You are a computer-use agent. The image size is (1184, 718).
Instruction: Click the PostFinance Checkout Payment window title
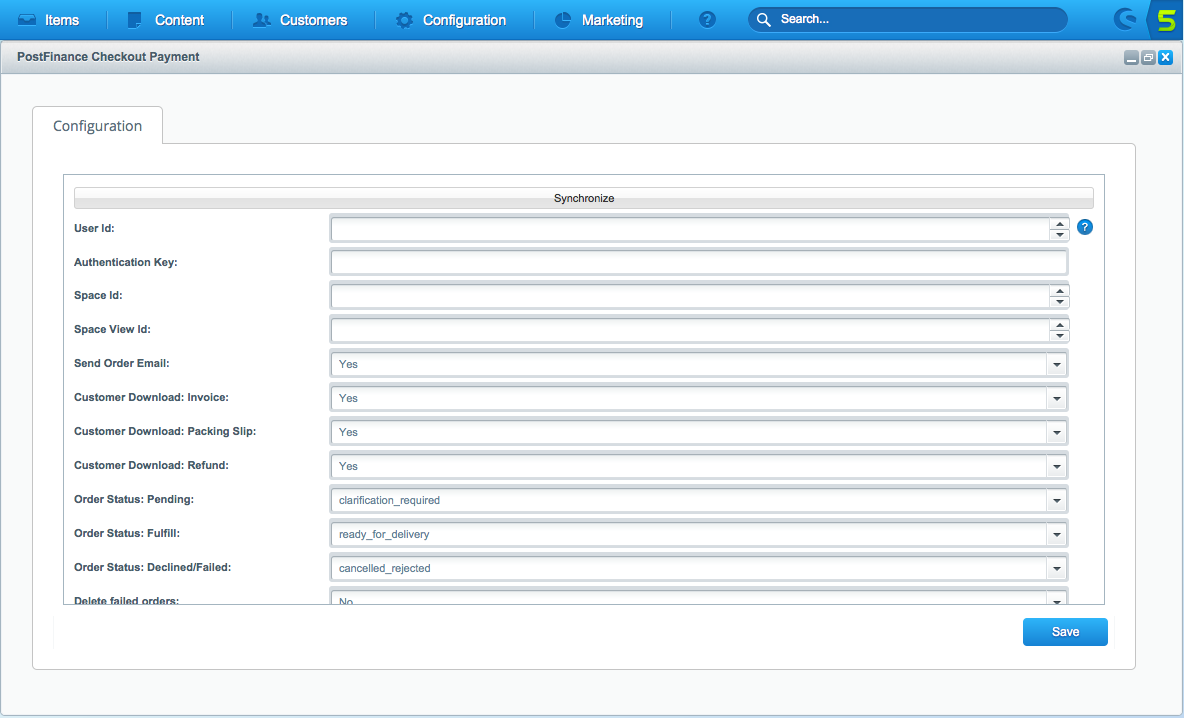[108, 57]
